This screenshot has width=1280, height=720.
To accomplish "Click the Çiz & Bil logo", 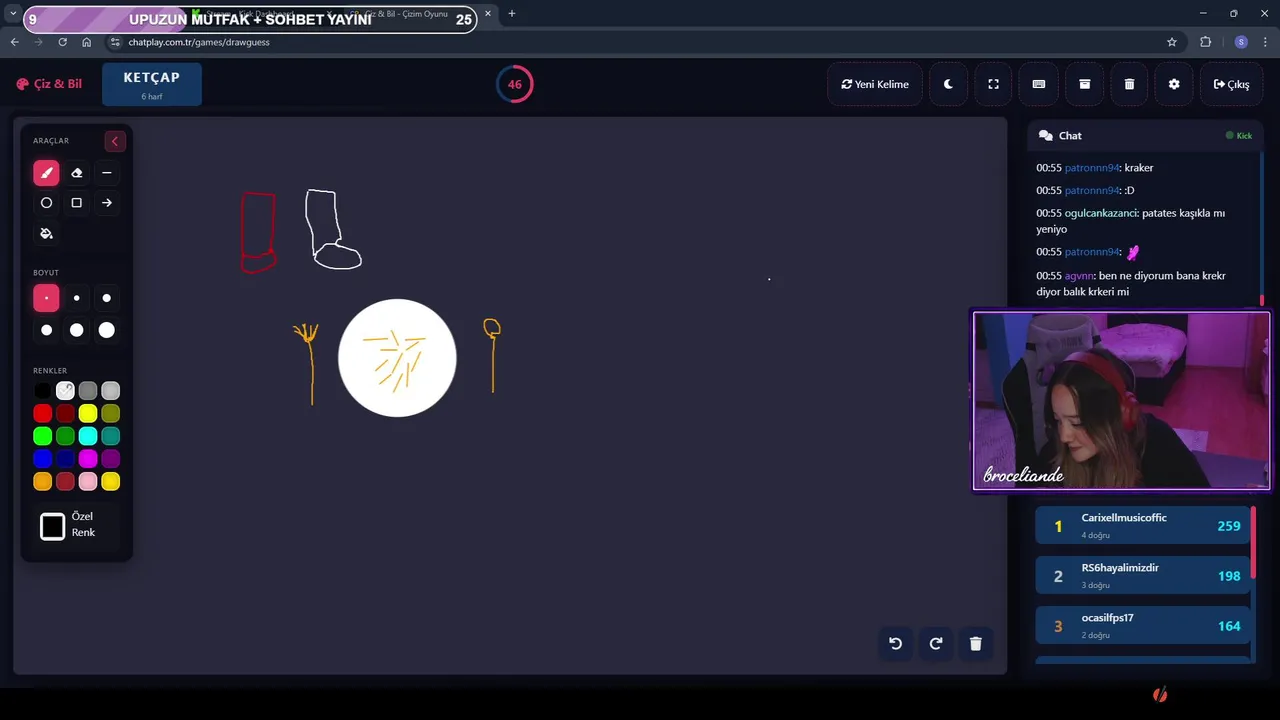I will [x=49, y=84].
